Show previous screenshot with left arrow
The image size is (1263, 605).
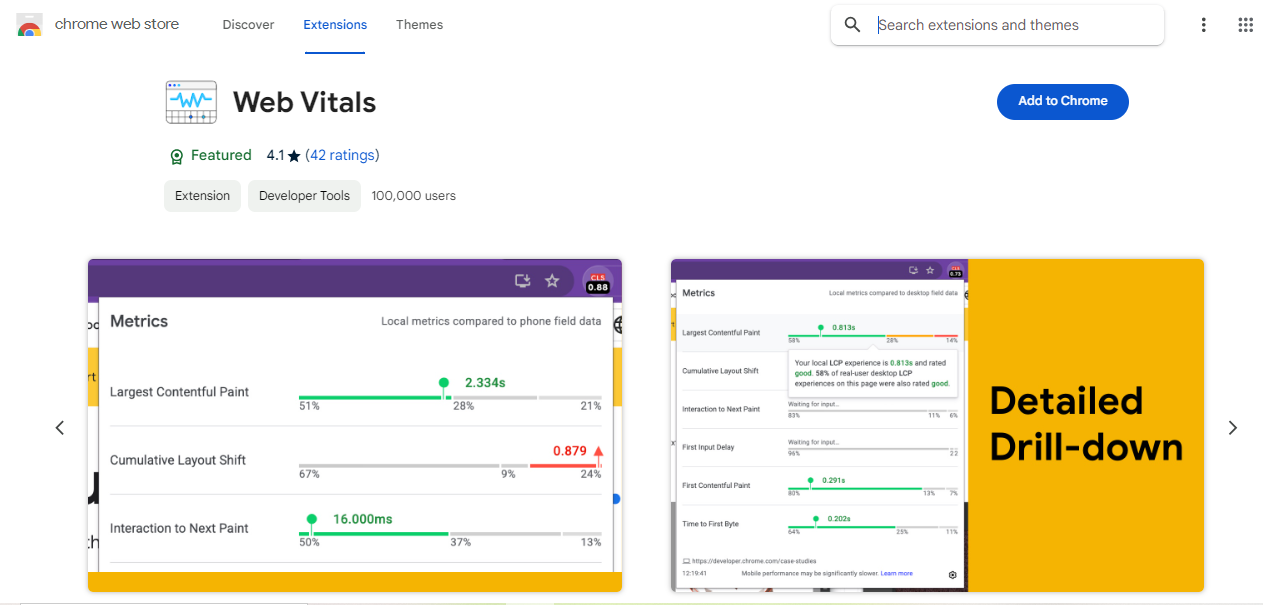[59, 428]
